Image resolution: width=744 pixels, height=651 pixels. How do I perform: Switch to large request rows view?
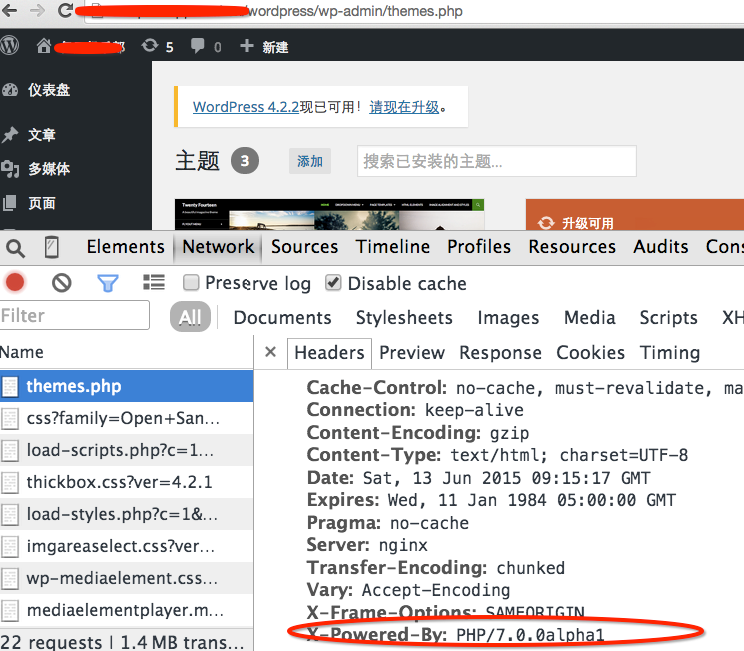153,283
